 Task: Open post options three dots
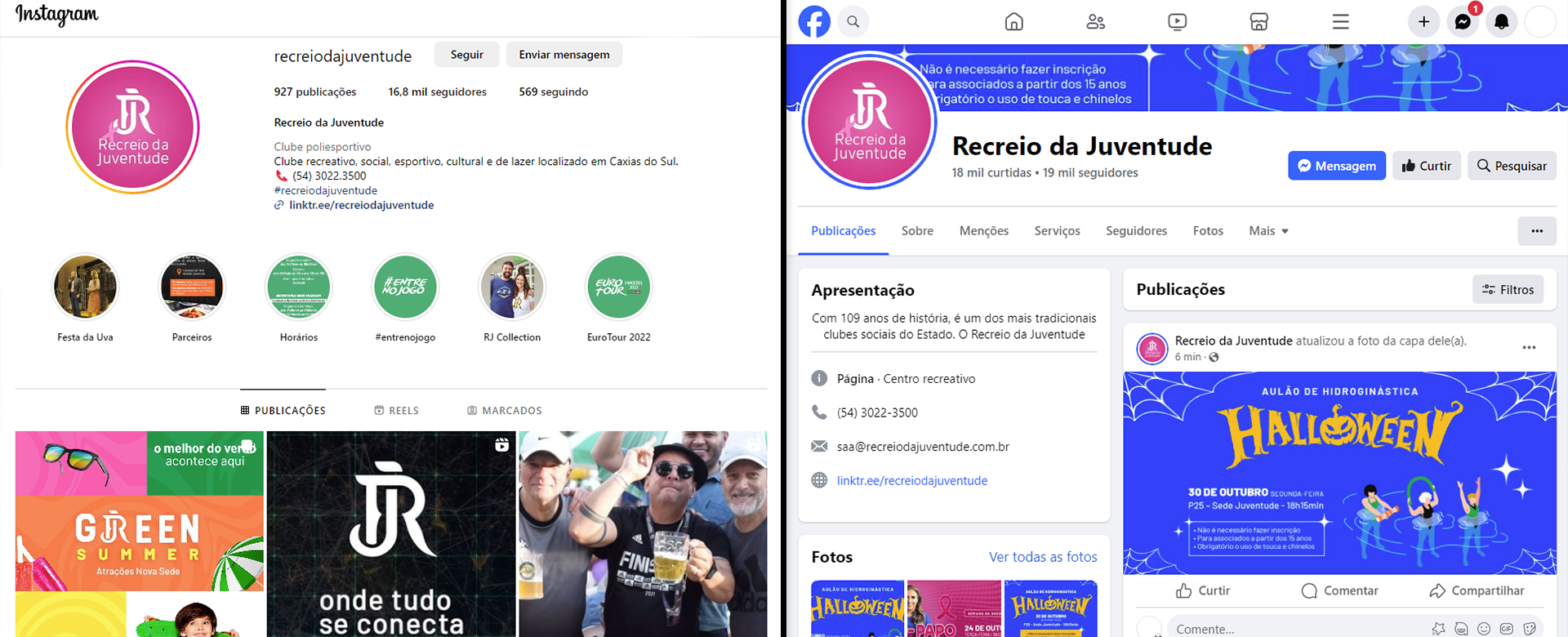pyautogui.click(x=1529, y=348)
